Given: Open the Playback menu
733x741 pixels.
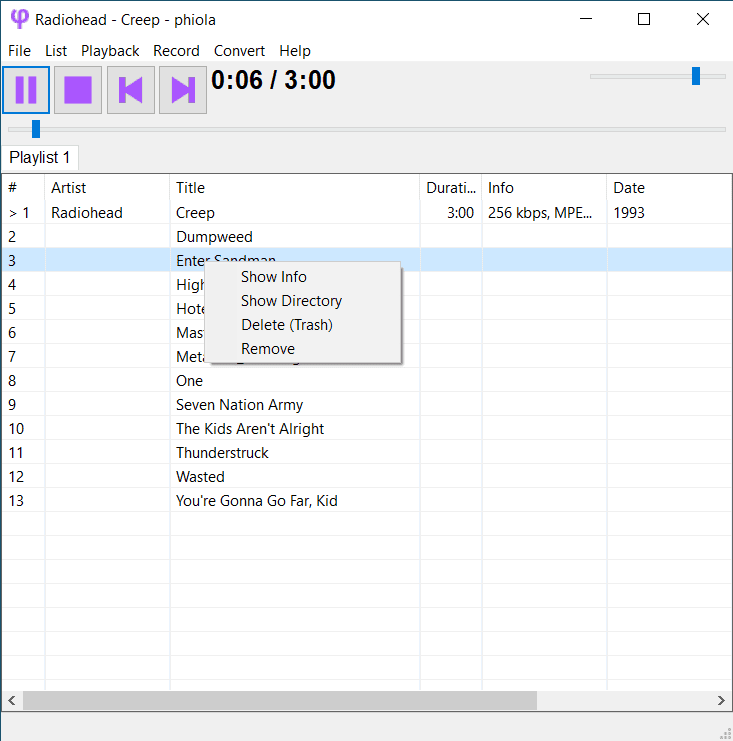Looking at the screenshot, I should pos(110,51).
